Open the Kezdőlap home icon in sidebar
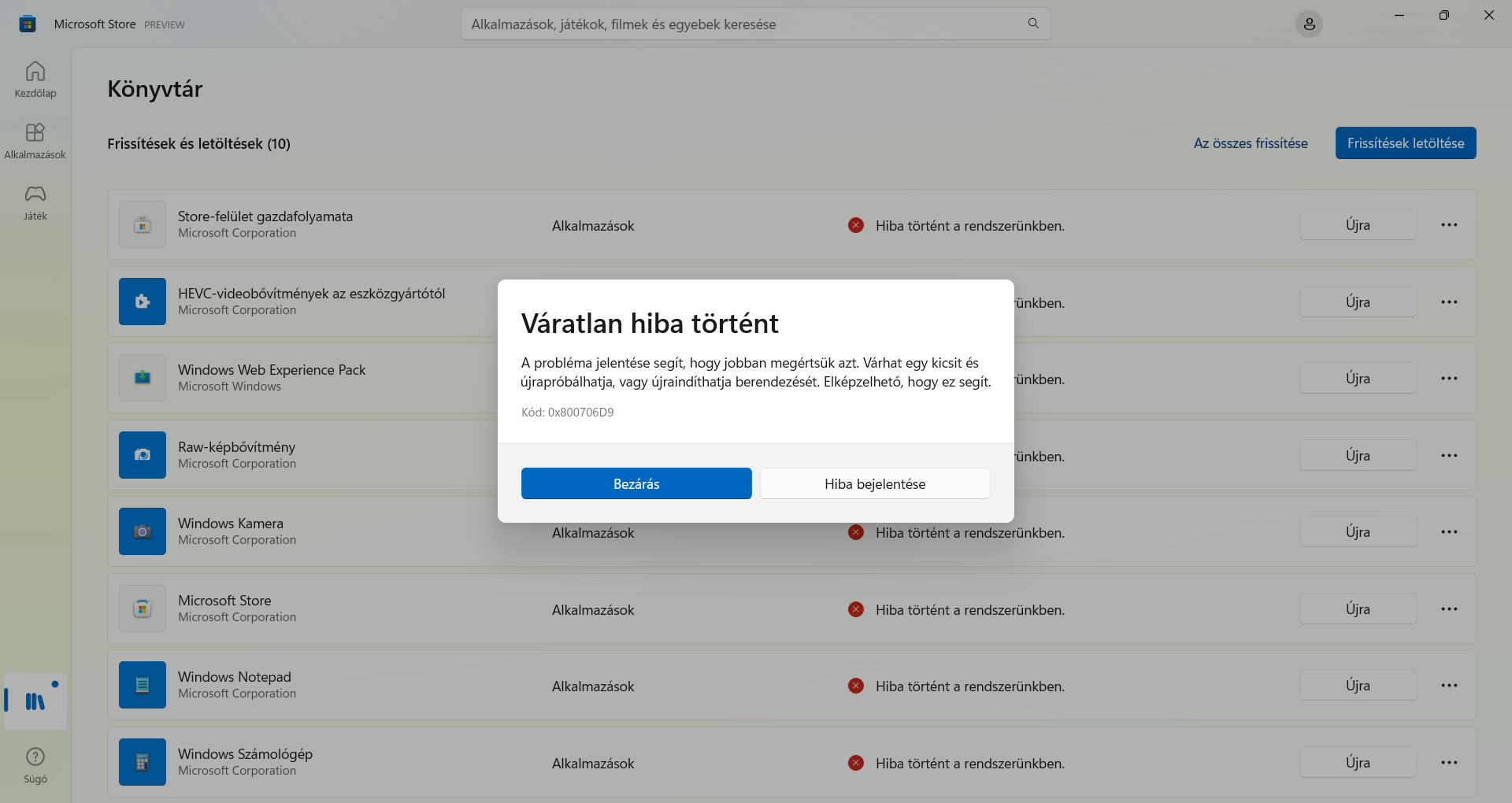 tap(35, 80)
